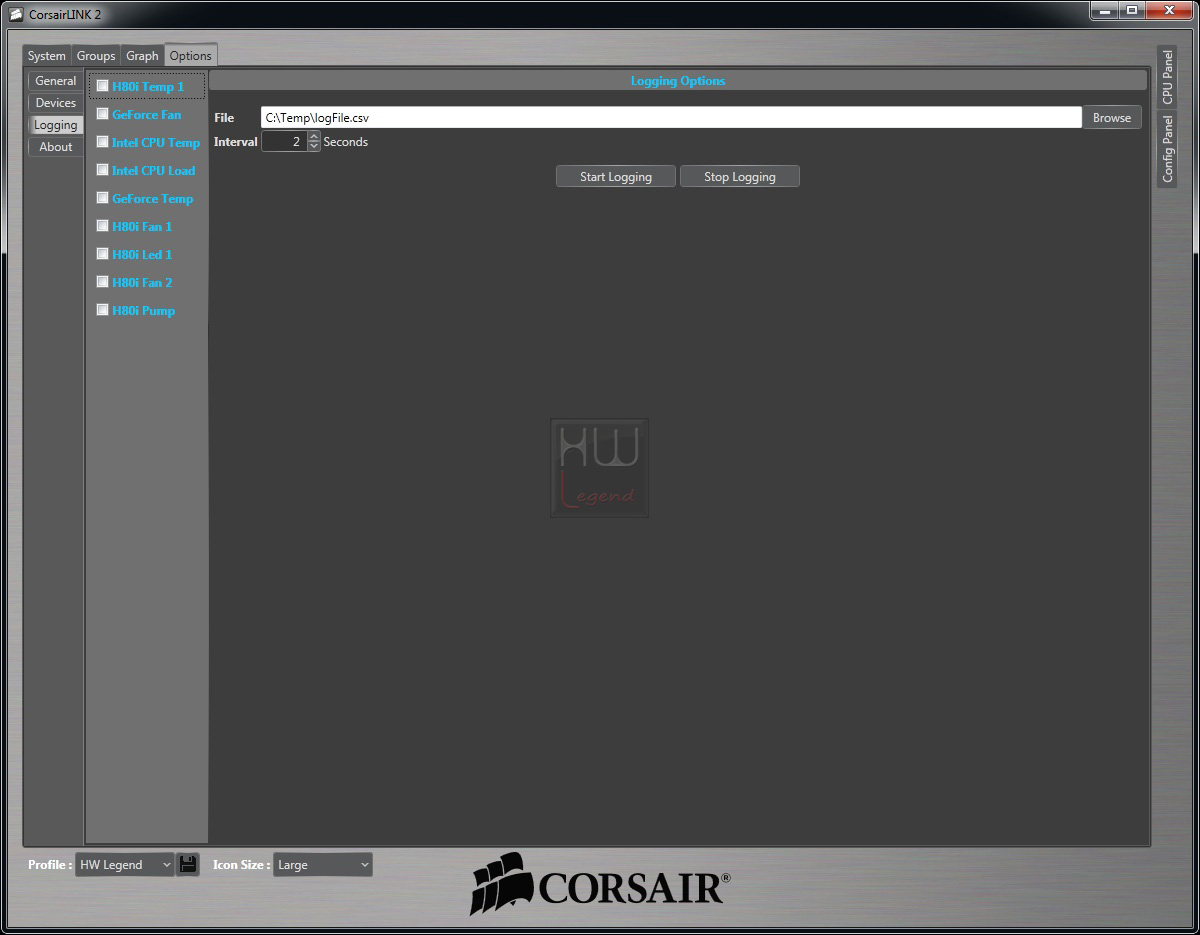Expand the Config Panel side tab

point(1167,148)
